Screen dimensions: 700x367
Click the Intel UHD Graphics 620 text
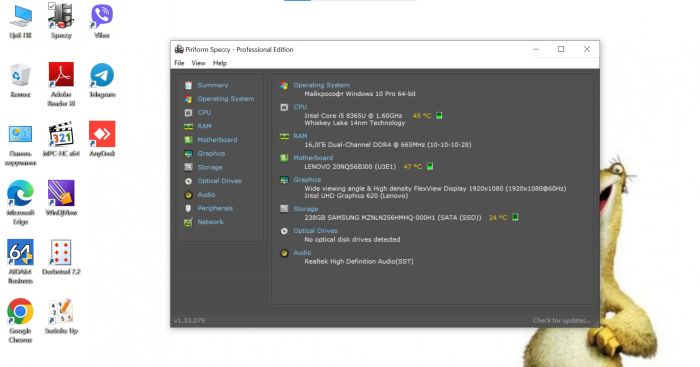pos(356,196)
